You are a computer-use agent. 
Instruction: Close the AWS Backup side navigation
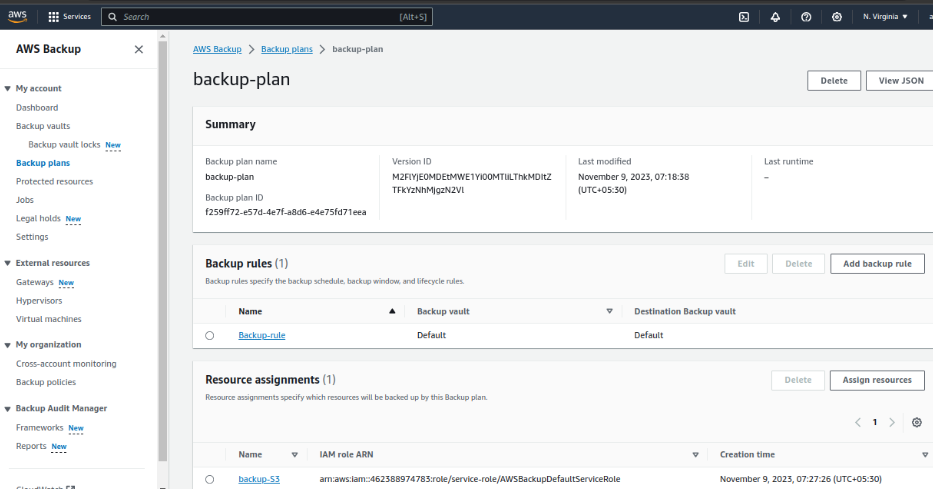pos(139,49)
